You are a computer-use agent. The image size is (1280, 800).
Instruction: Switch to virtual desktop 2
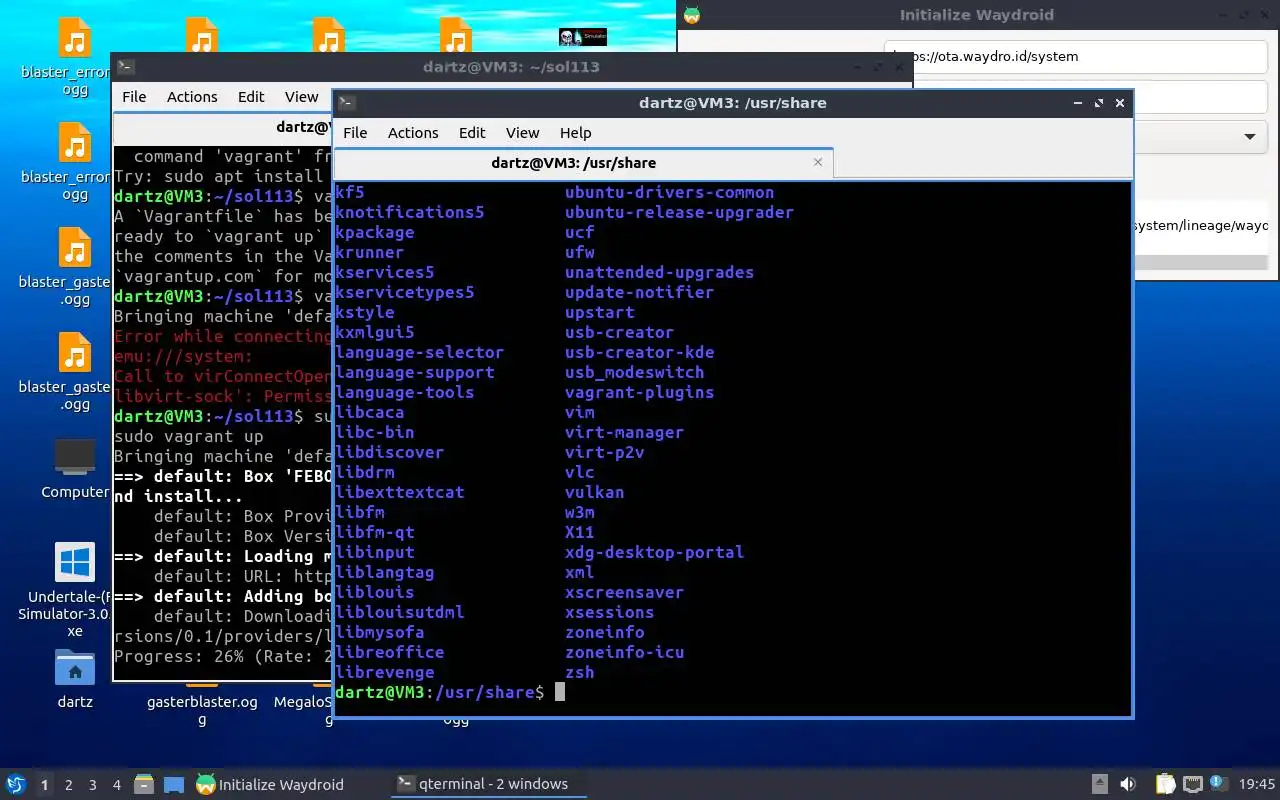(69, 785)
